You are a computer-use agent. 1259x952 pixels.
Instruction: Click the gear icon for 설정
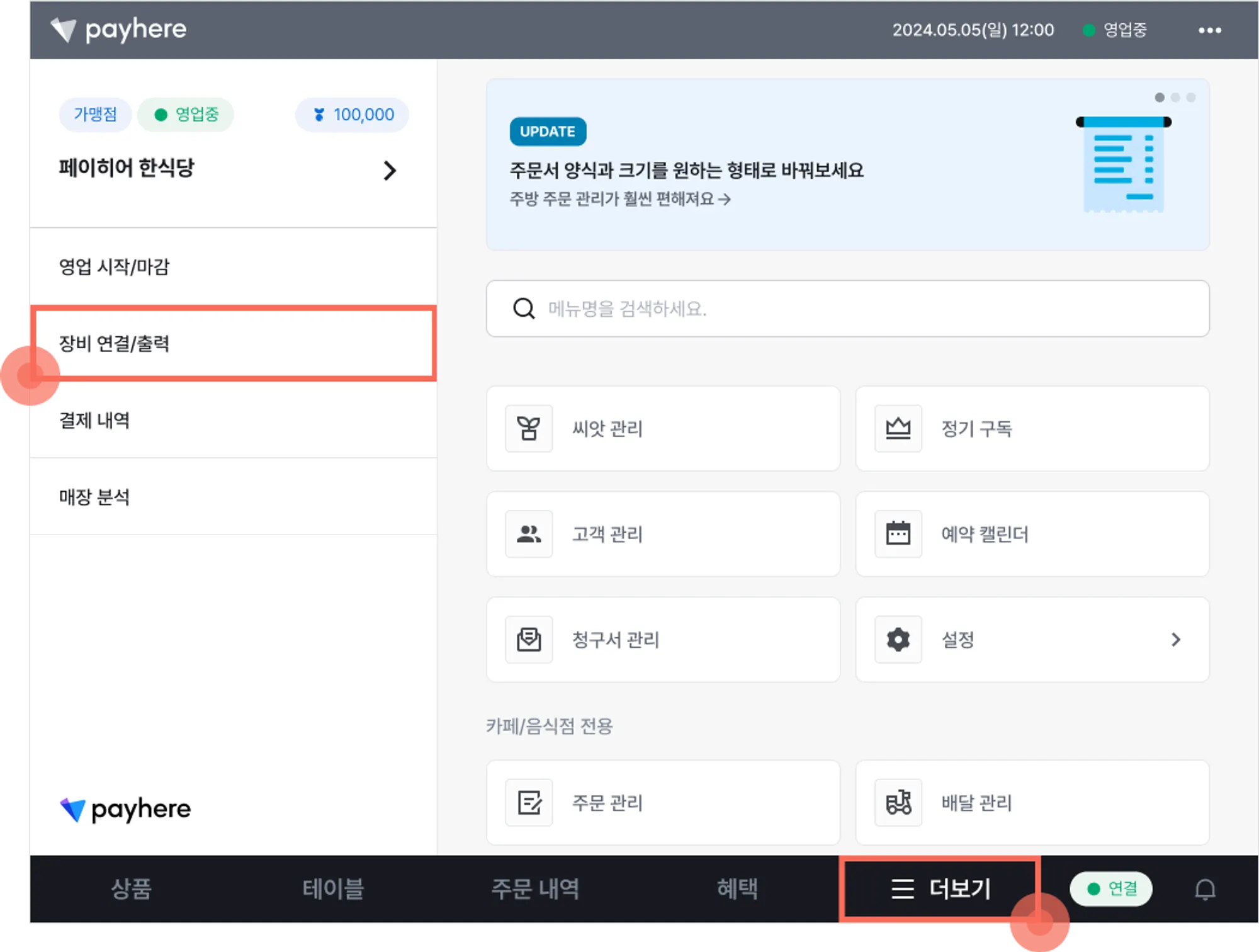point(898,640)
